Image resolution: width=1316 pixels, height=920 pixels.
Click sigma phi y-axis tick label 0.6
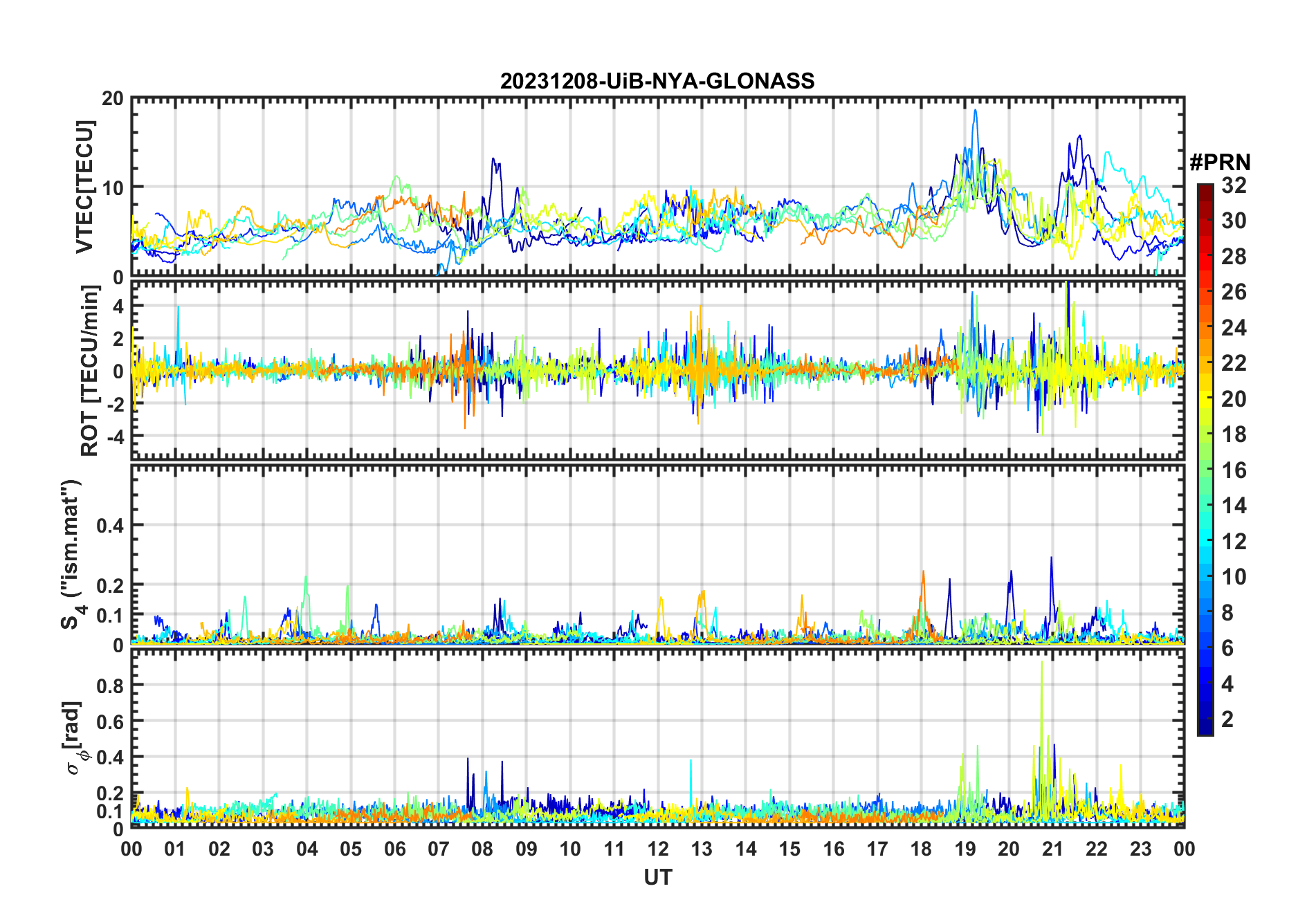111,721
